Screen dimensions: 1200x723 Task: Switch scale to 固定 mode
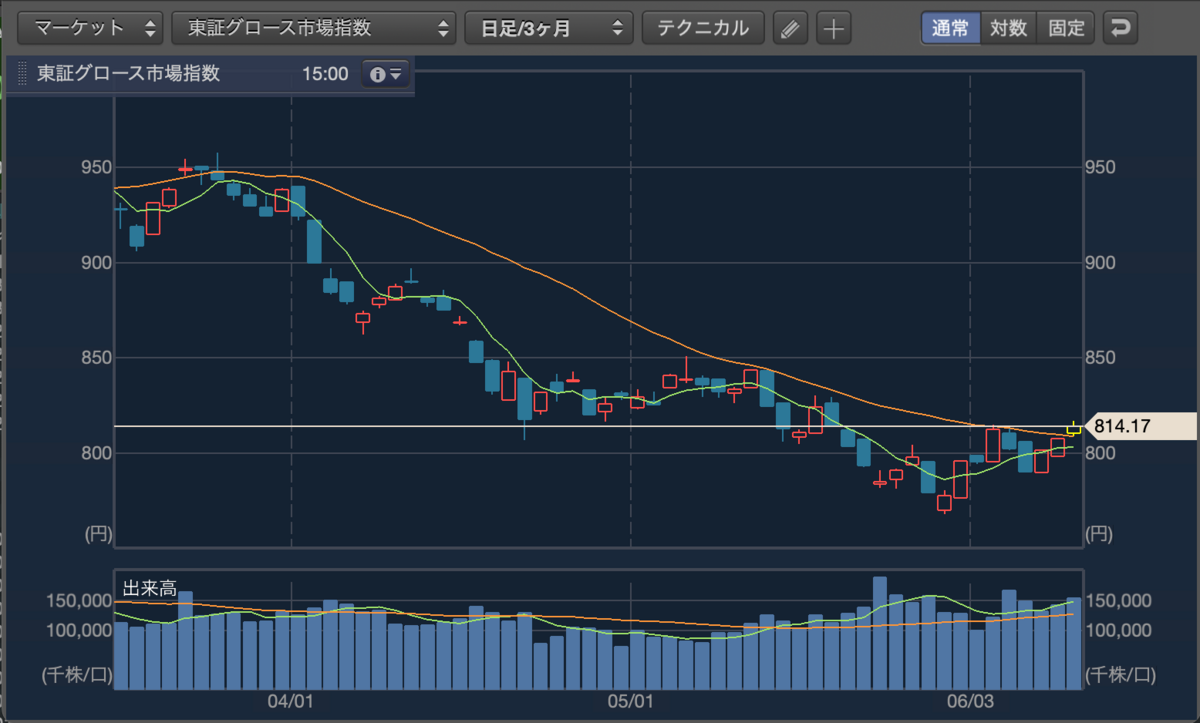pyautogui.click(x=1066, y=27)
